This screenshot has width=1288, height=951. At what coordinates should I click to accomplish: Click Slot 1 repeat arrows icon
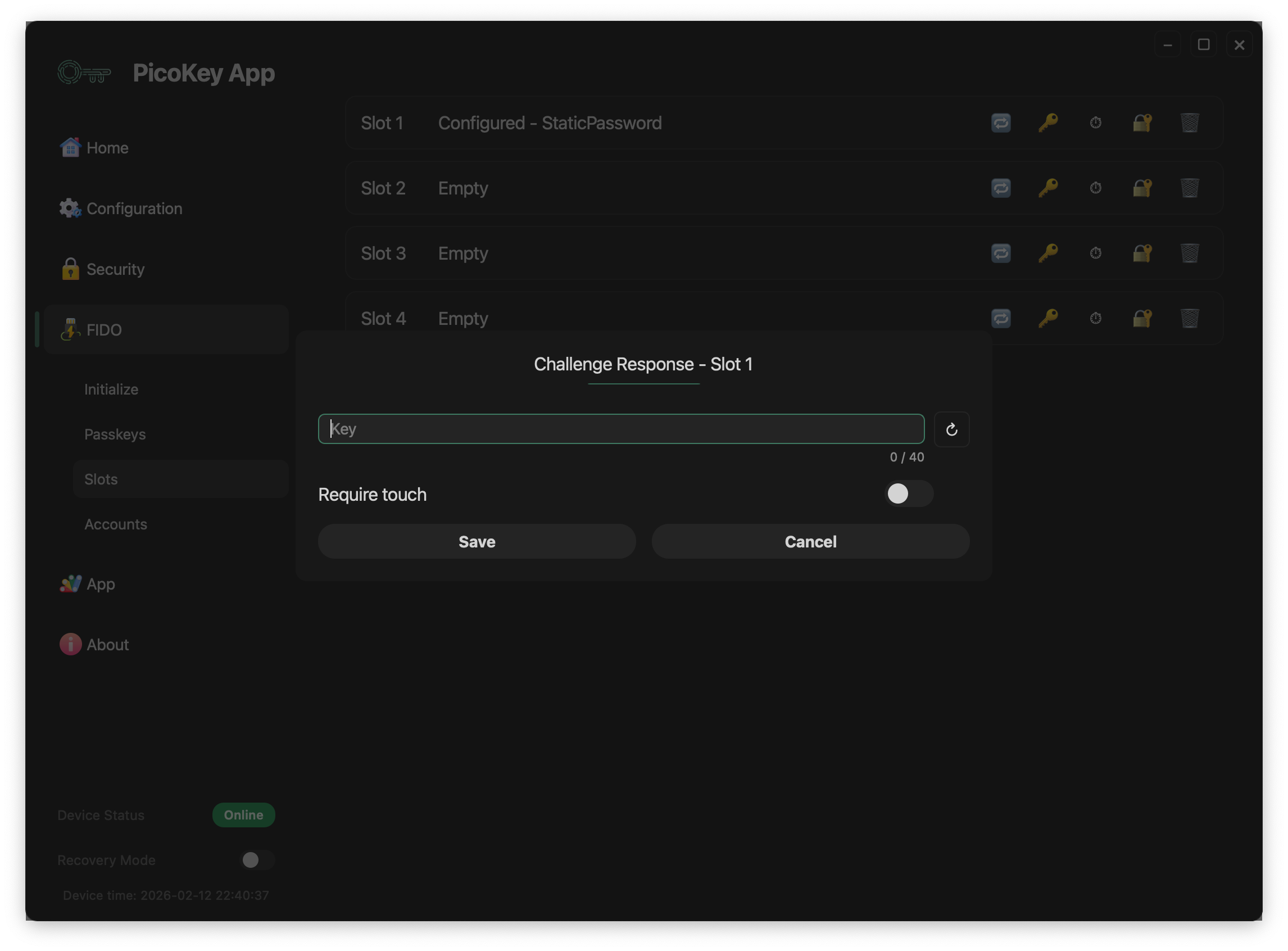(1001, 123)
